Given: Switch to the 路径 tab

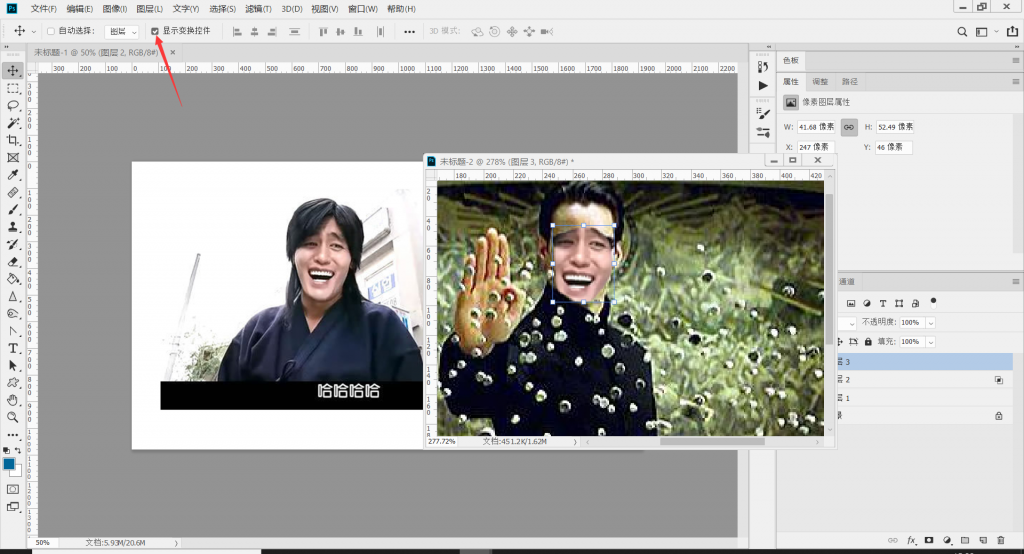Looking at the screenshot, I should coord(850,82).
